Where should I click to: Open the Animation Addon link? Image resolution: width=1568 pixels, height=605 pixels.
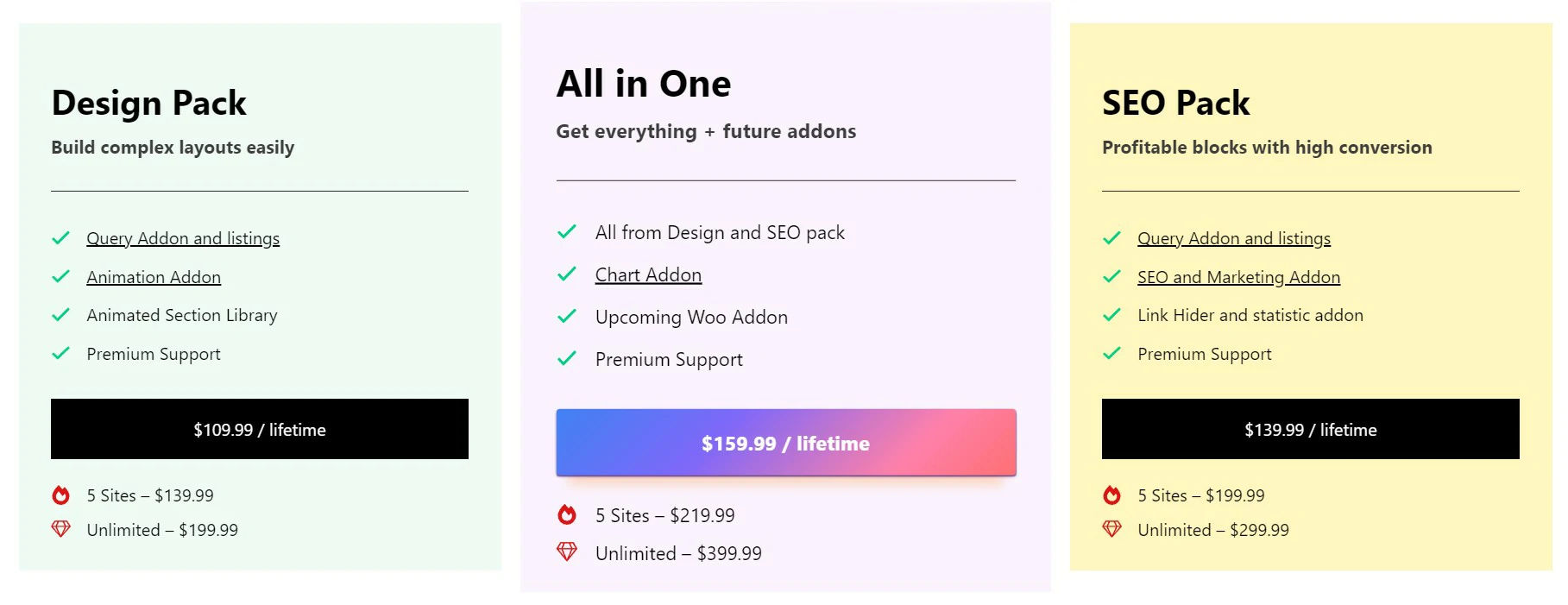point(153,277)
